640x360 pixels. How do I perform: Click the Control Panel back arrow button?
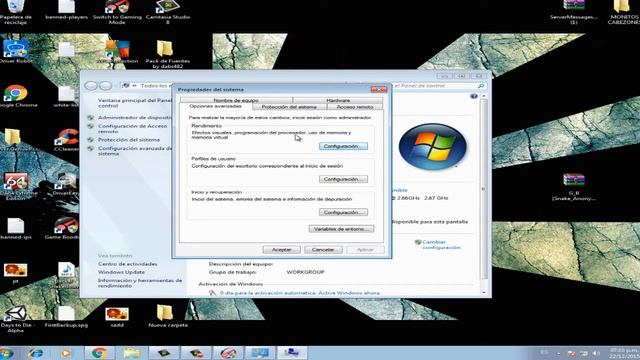point(91,86)
